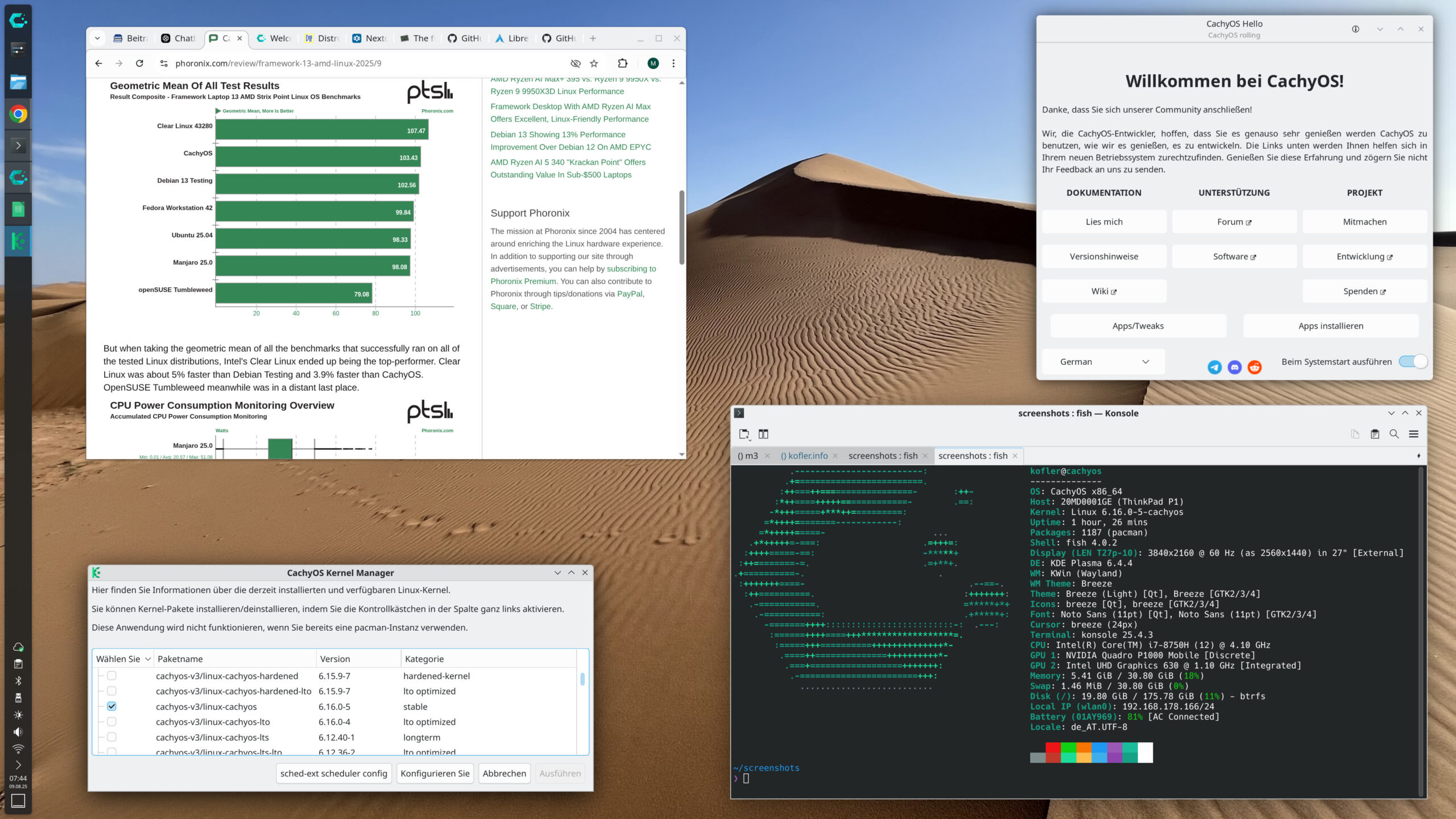The image size is (1456, 819).
Task: Switch to the 'Next' Chrome tab
Action: (x=370, y=38)
